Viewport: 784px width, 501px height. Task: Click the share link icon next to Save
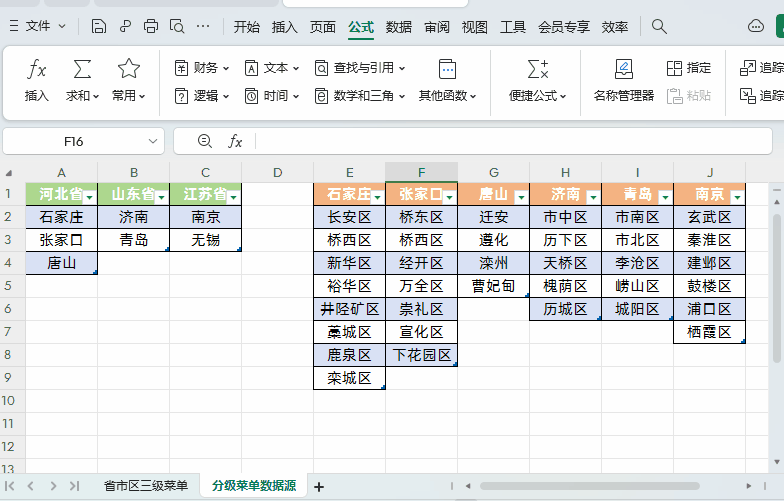click(125, 26)
